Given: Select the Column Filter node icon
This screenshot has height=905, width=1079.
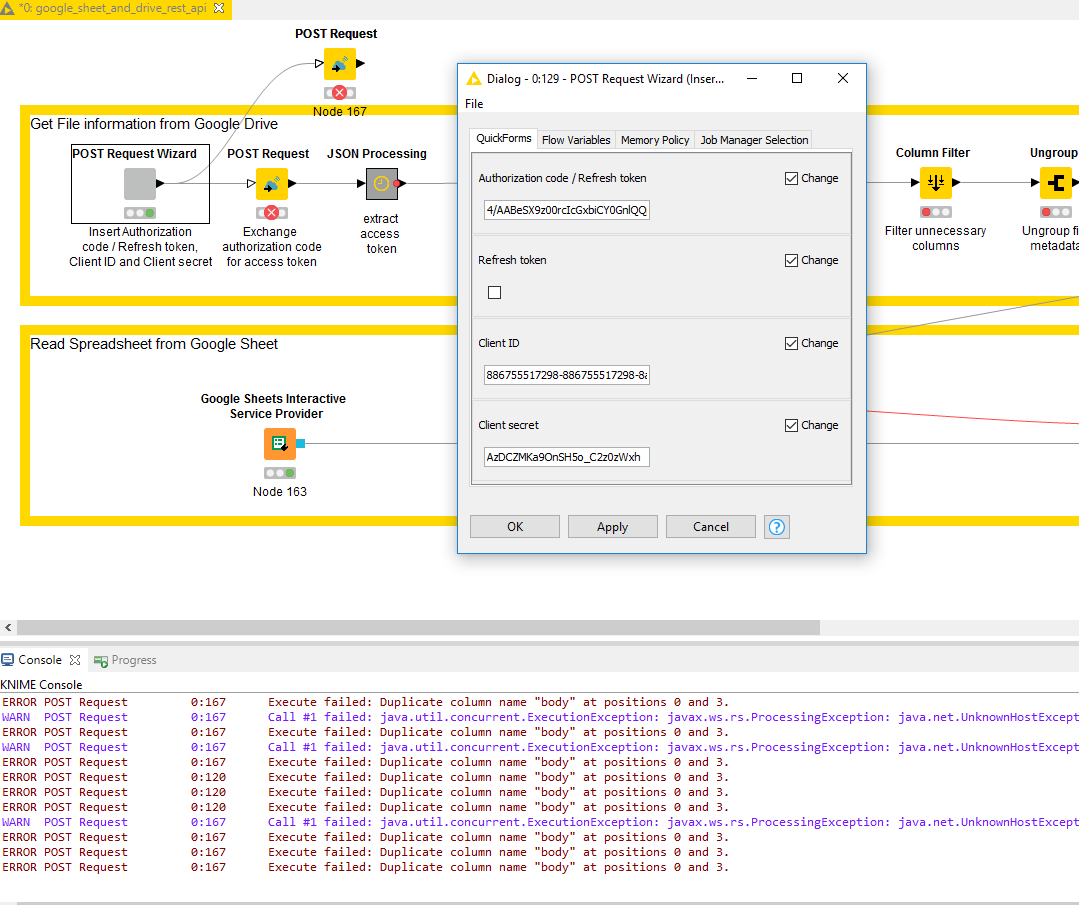Looking at the screenshot, I should click(936, 183).
